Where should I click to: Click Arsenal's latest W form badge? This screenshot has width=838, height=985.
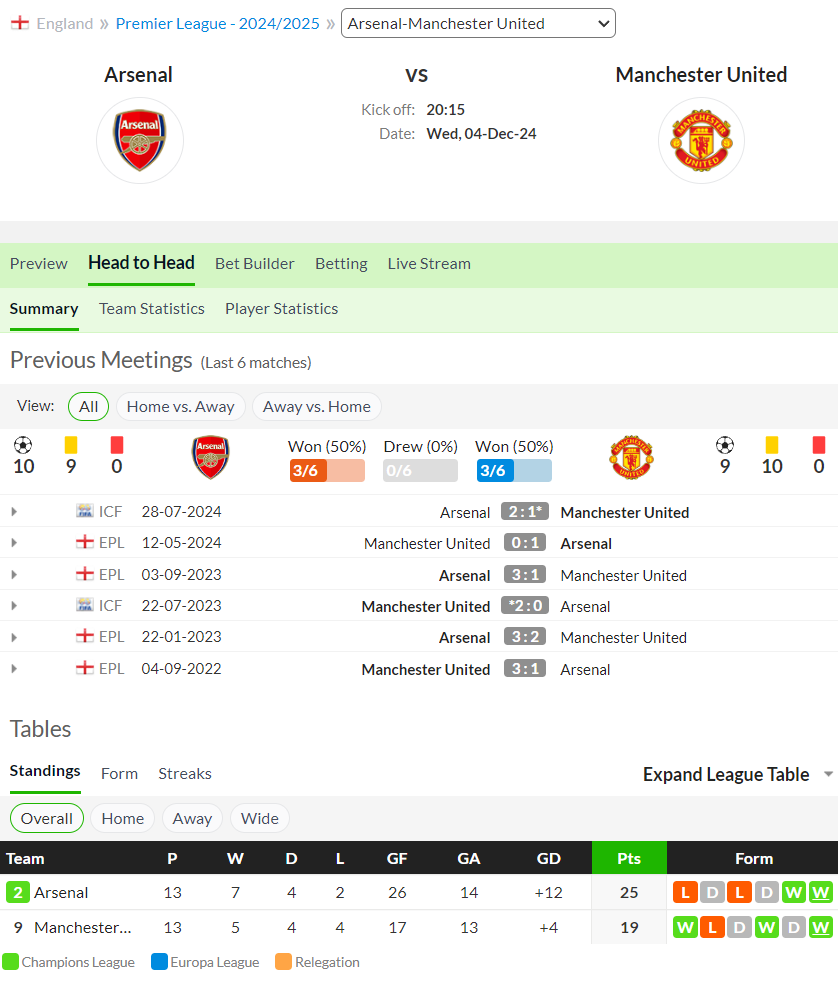(820, 893)
